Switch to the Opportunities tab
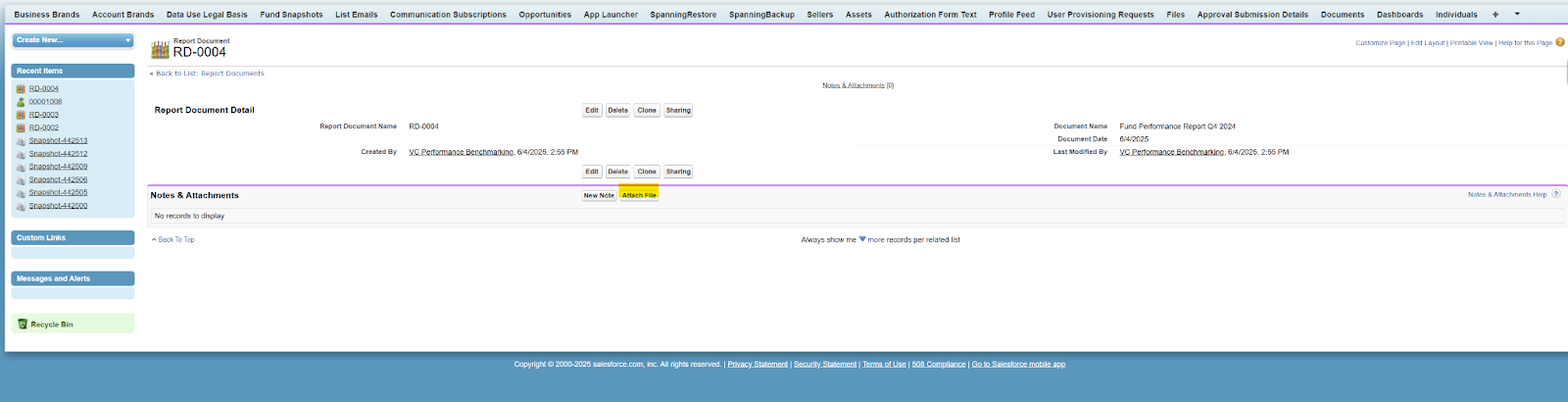 [545, 15]
